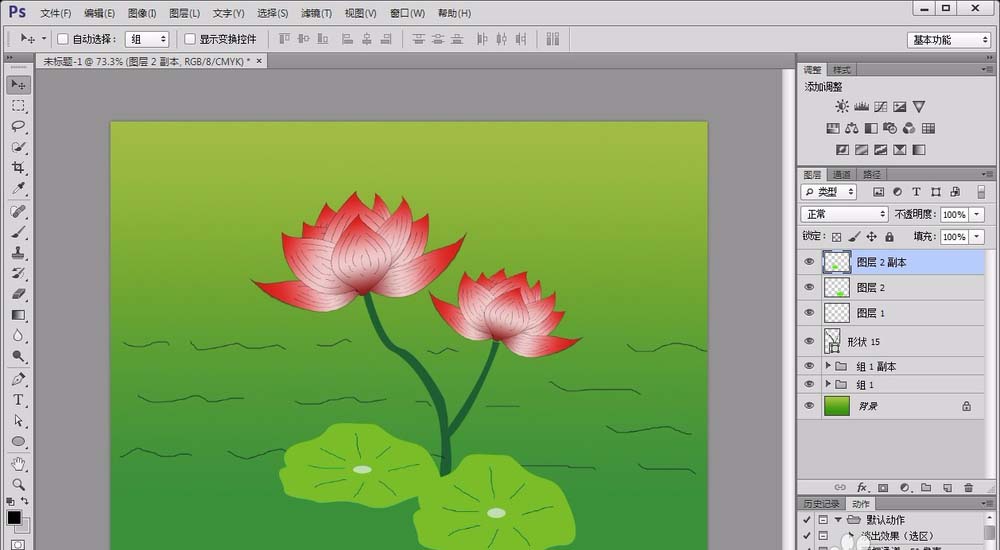Select the Zoom tool
The height and width of the screenshot is (550, 1000).
(x=18, y=484)
